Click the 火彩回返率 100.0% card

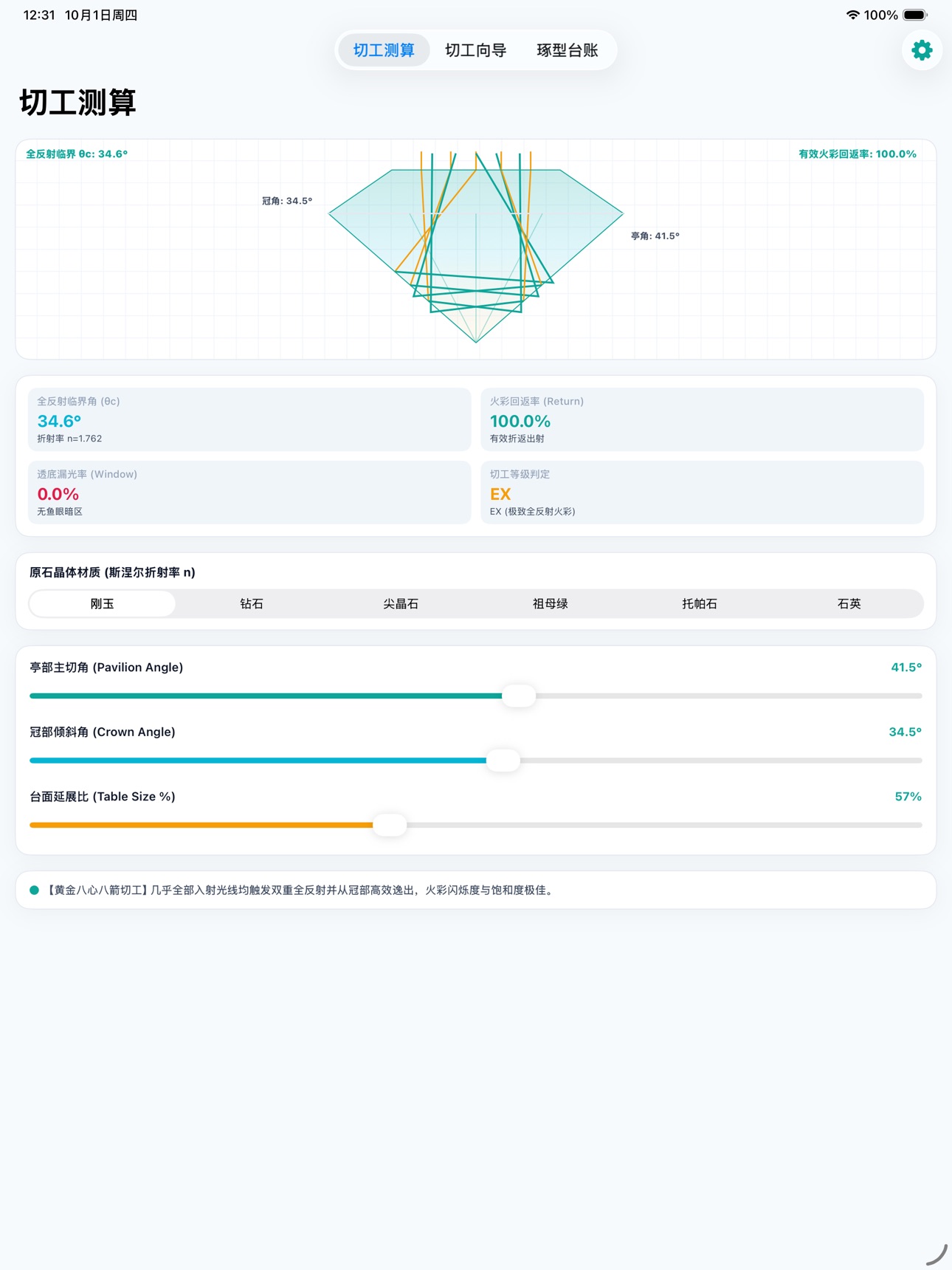point(702,419)
